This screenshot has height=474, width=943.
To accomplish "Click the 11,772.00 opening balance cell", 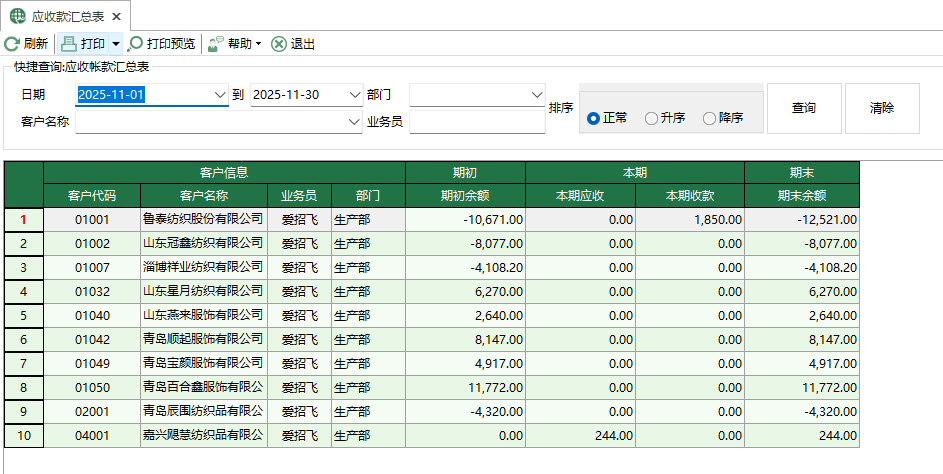I will pyautogui.click(x=465, y=388).
